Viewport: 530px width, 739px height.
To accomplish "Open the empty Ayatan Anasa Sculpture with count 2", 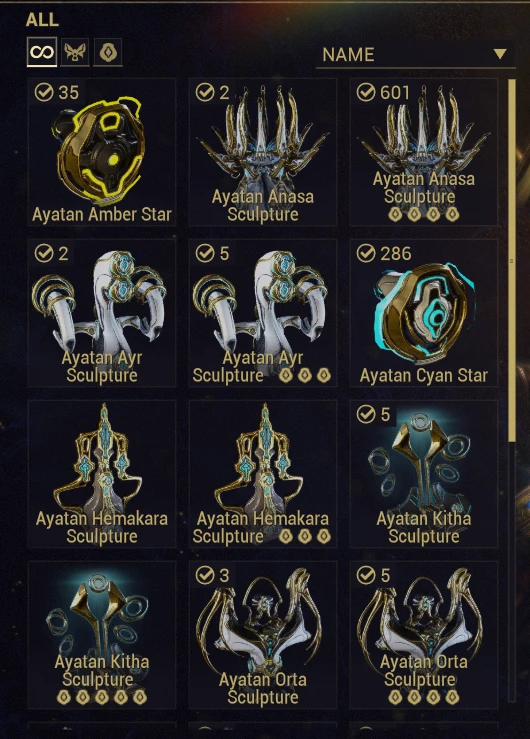I will click(263, 152).
